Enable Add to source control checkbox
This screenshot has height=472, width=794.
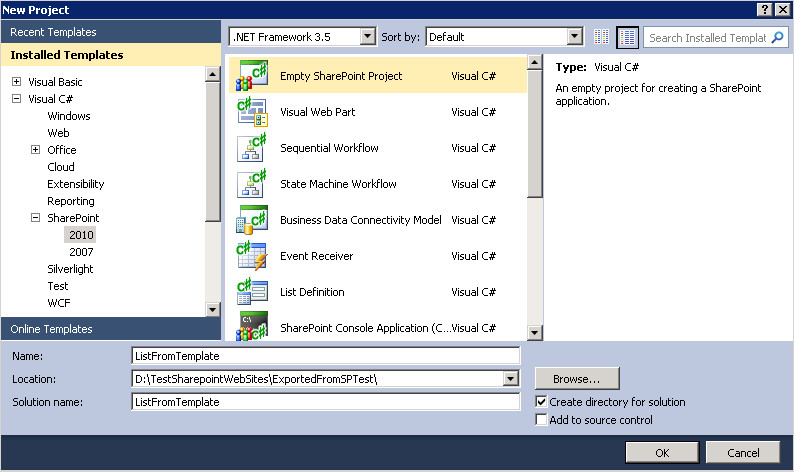(x=541, y=420)
